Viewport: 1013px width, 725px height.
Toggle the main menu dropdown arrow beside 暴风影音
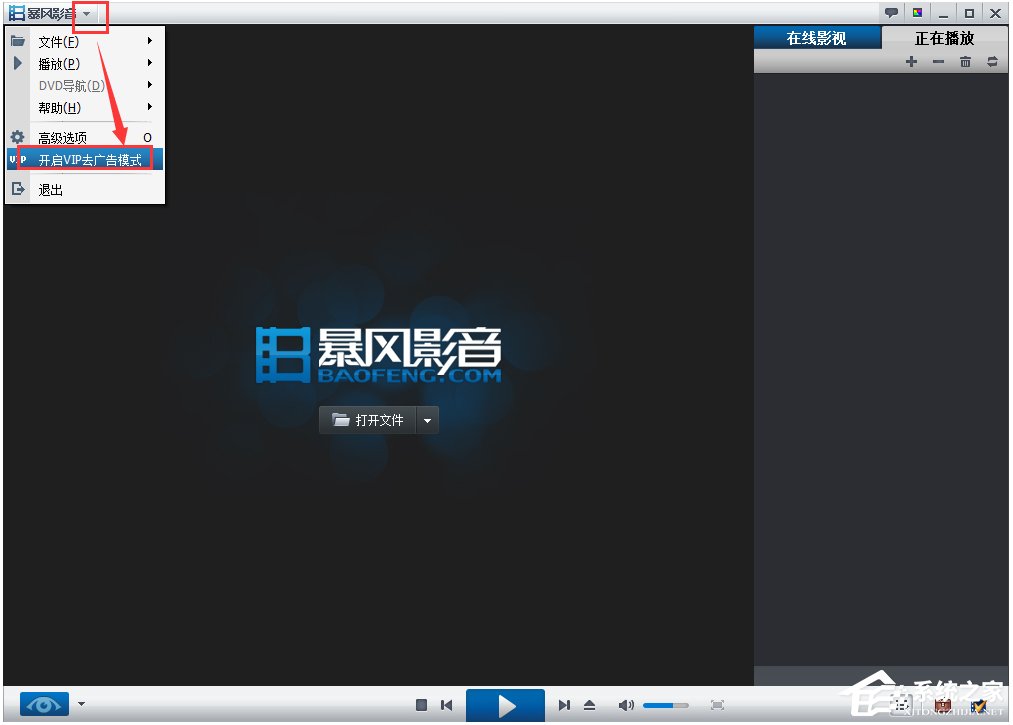[x=87, y=14]
